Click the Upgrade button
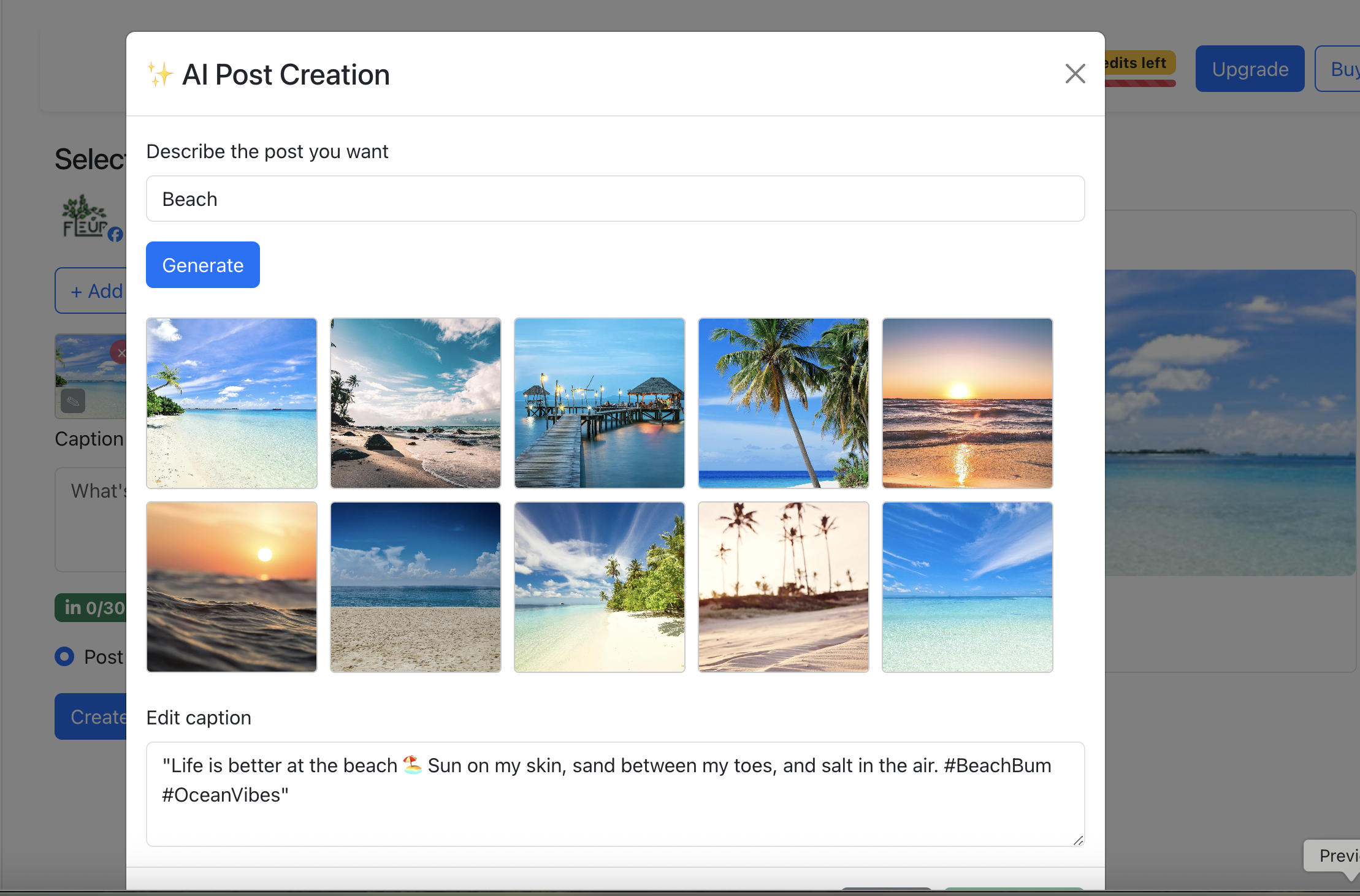This screenshot has height=896, width=1360. point(1250,69)
